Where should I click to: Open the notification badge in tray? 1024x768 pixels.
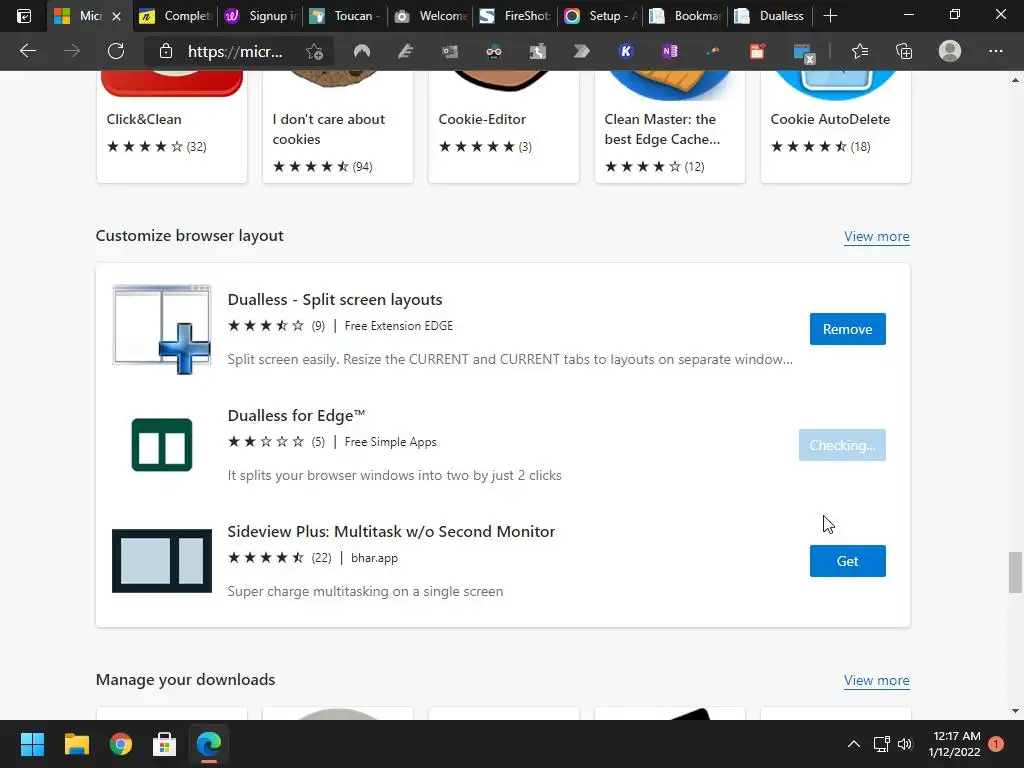(996, 744)
